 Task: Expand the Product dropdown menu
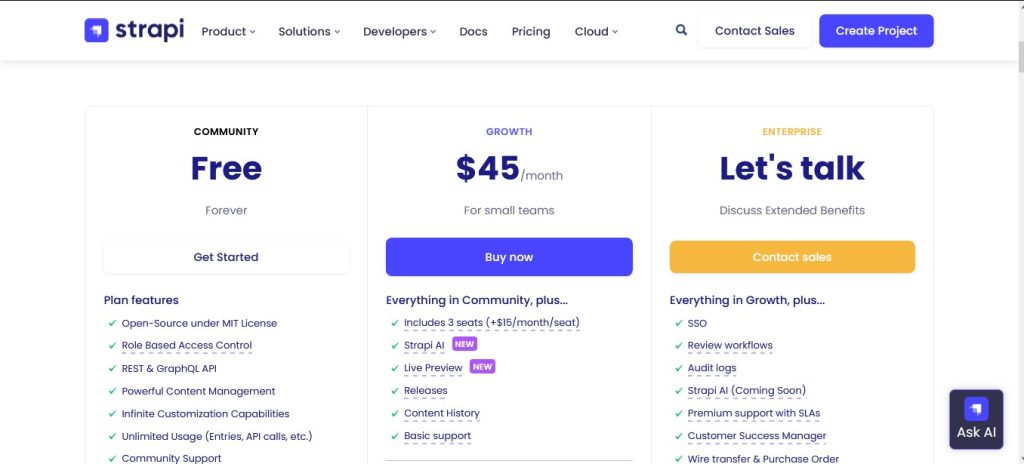coord(228,31)
